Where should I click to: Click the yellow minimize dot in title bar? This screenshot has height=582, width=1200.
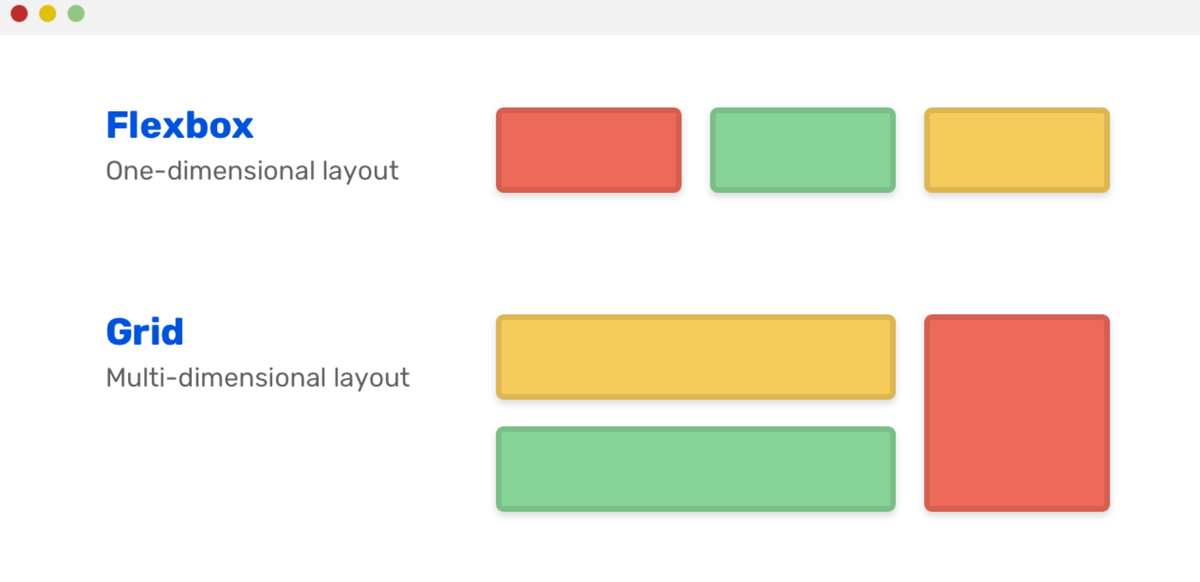pos(47,14)
